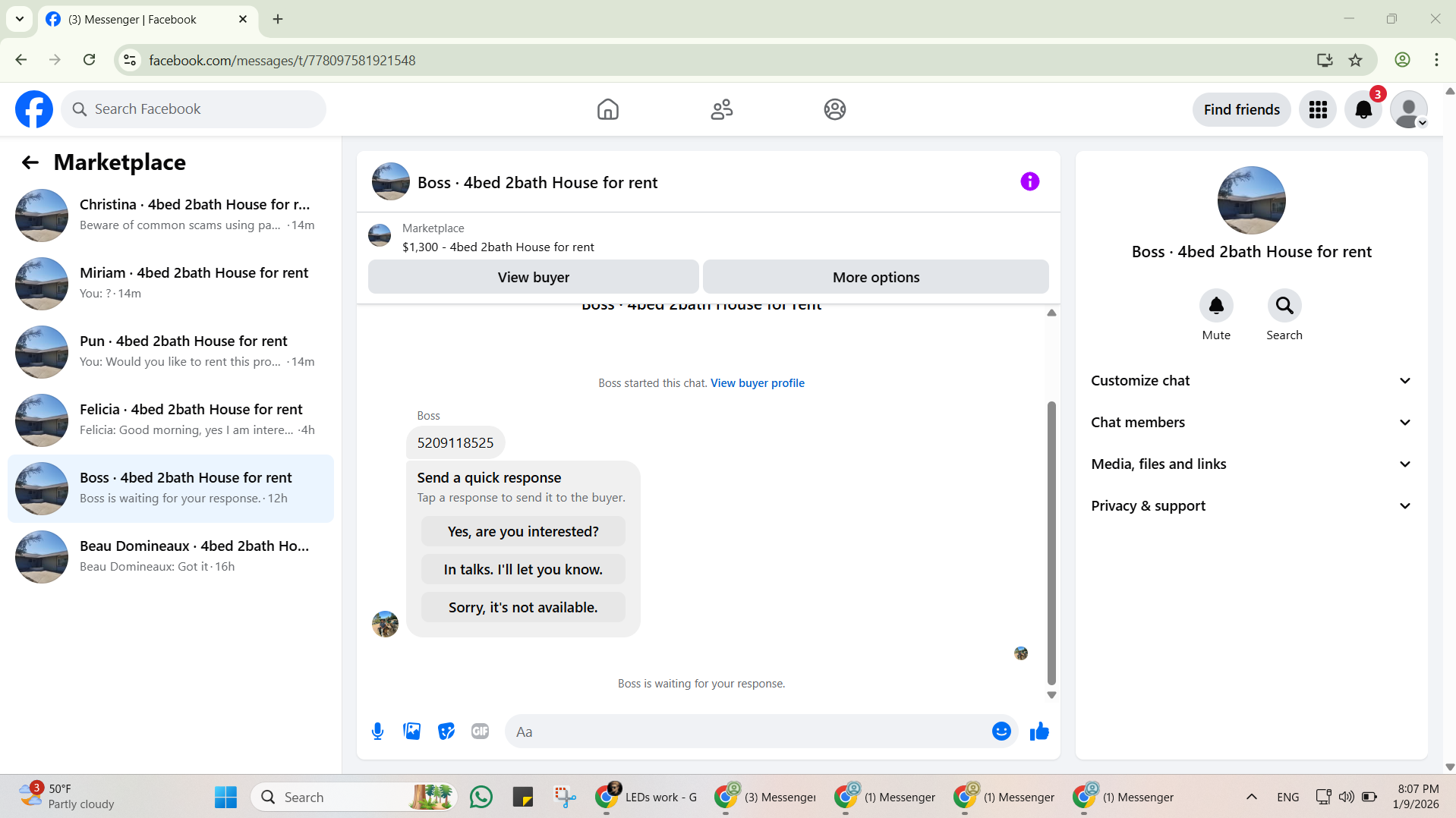Image resolution: width=1456 pixels, height=818 pixels.
Task: Mute this conversation with bell icon
Action: click(x=1216, y=306)
